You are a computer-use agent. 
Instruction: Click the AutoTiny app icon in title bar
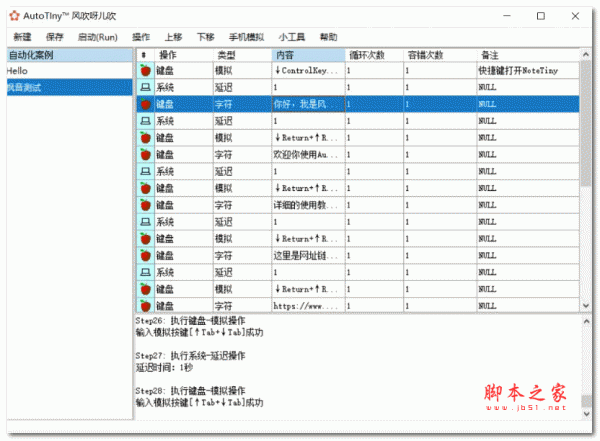click(15, 16)
